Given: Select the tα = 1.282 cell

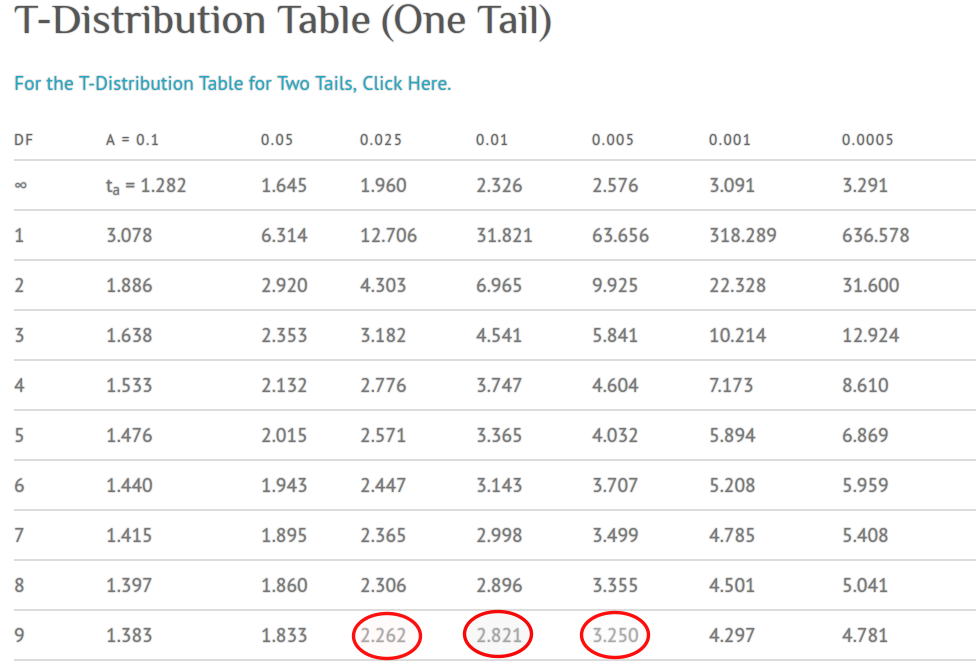Looking at the screenshot, I should point(146,186).
